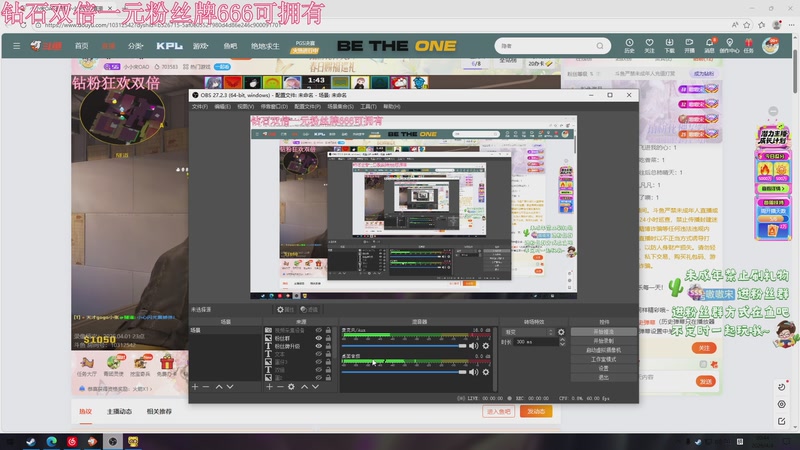Click 开始推流 start streaming button in OBS

click(604, 332)
